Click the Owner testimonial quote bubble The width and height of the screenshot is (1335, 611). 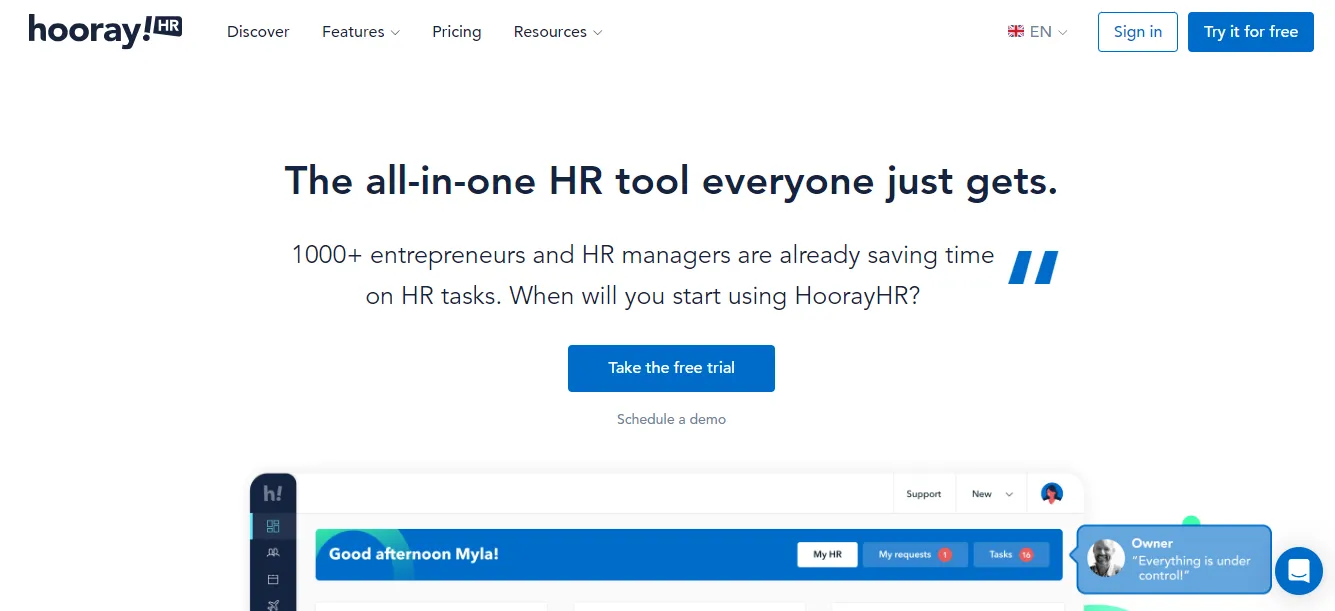coord(1174,559)
